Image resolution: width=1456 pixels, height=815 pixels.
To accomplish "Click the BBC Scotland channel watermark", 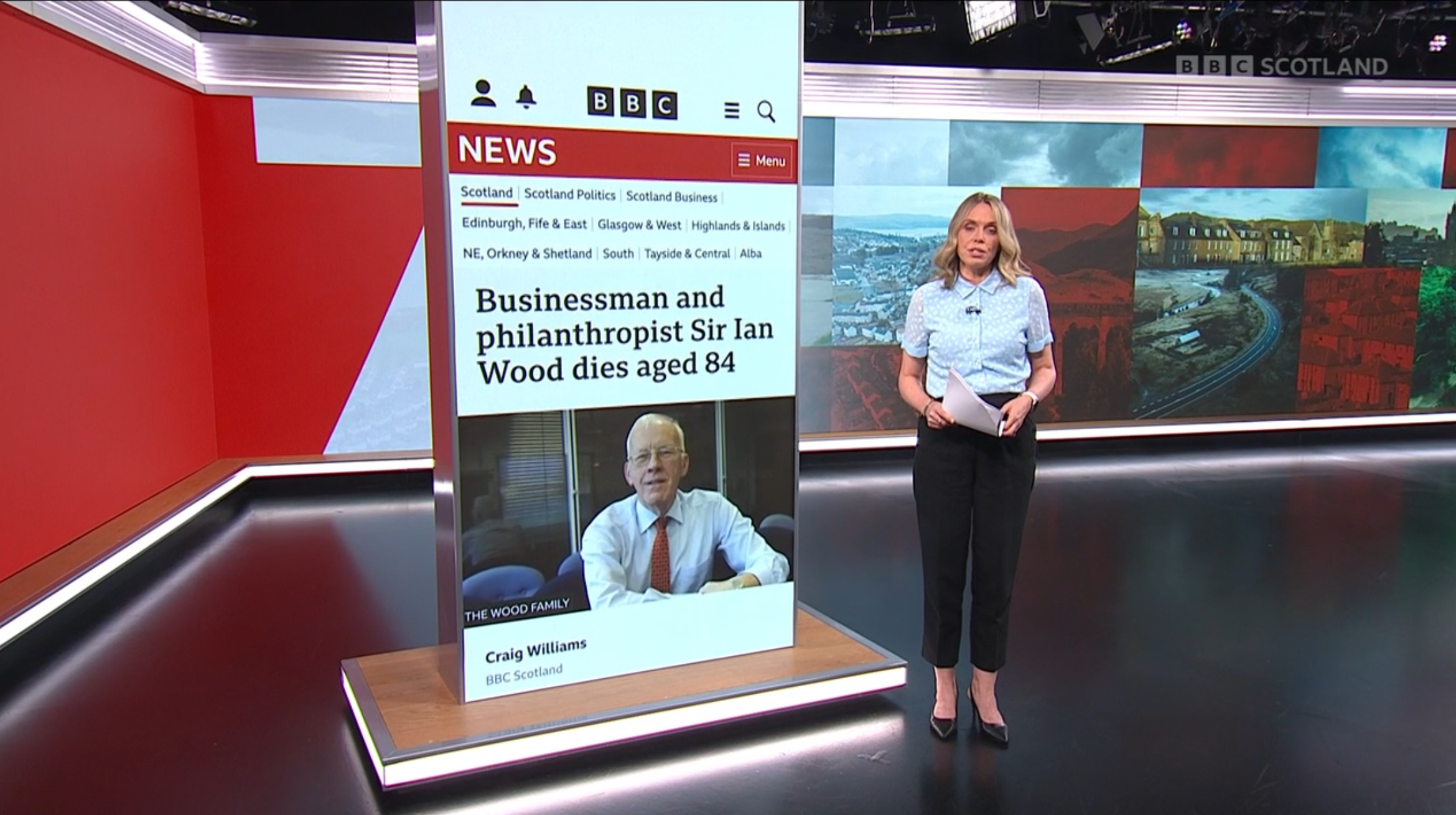I will (1282, 66).
